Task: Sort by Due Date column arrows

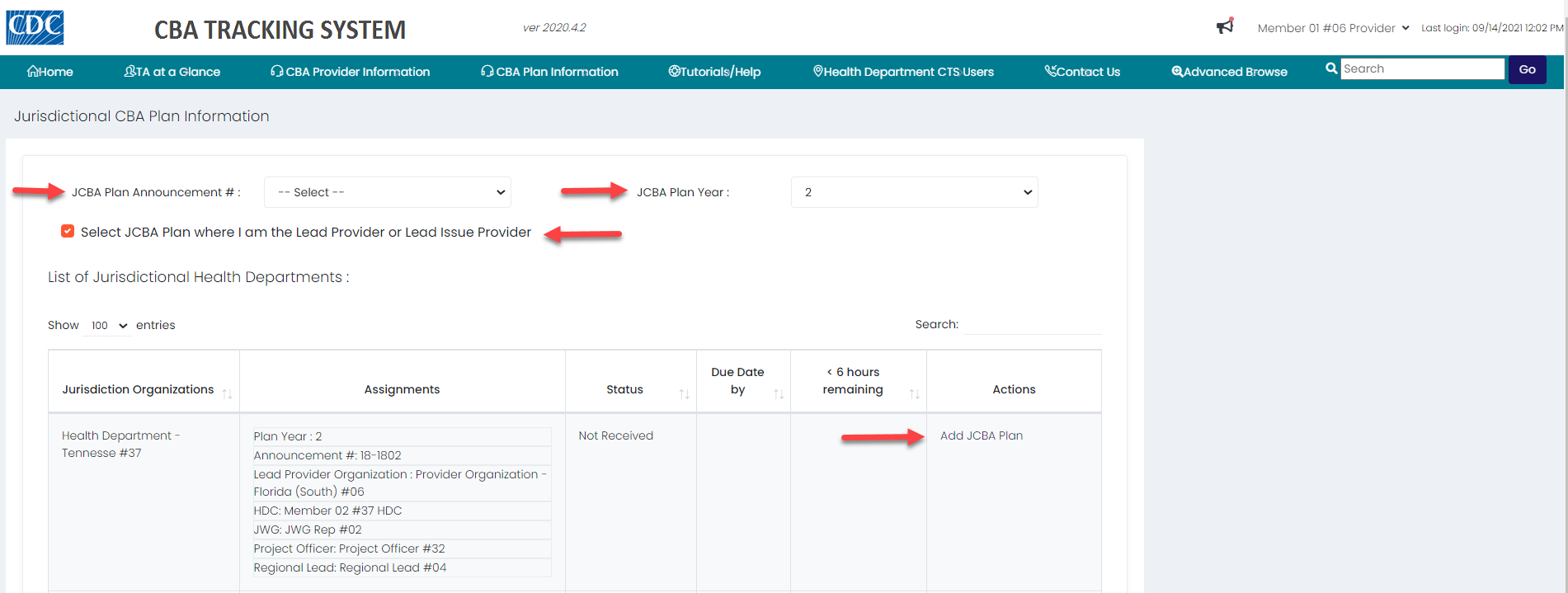Action: pyautogui.click(x=778, y=394)
